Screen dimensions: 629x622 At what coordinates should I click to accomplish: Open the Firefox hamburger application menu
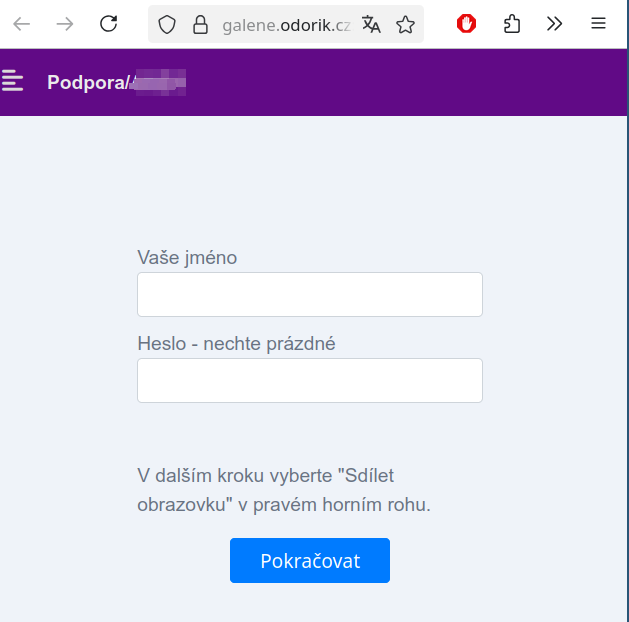click(598, 23)
